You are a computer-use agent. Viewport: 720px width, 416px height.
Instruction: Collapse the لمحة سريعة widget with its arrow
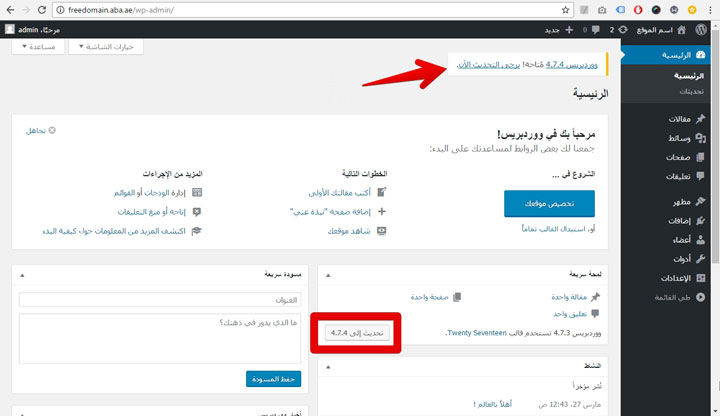[328, 275]
